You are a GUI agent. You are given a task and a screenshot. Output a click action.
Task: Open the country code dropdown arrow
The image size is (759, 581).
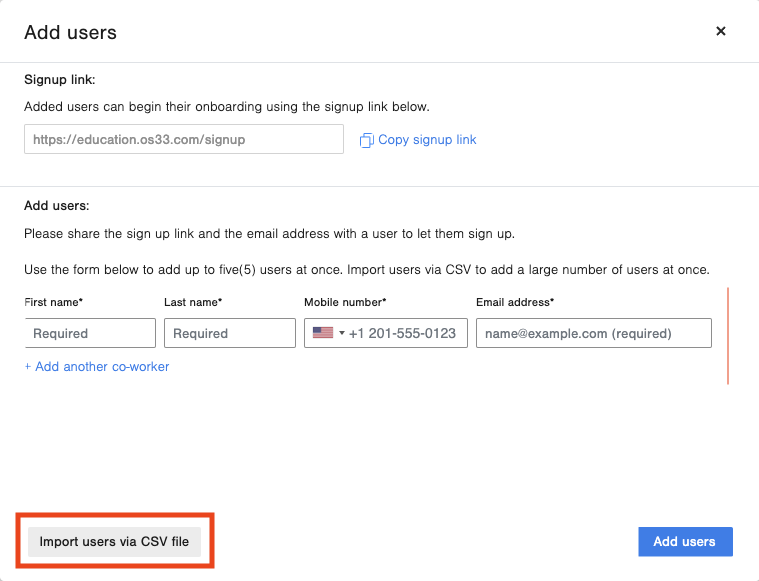click(342, 333)
